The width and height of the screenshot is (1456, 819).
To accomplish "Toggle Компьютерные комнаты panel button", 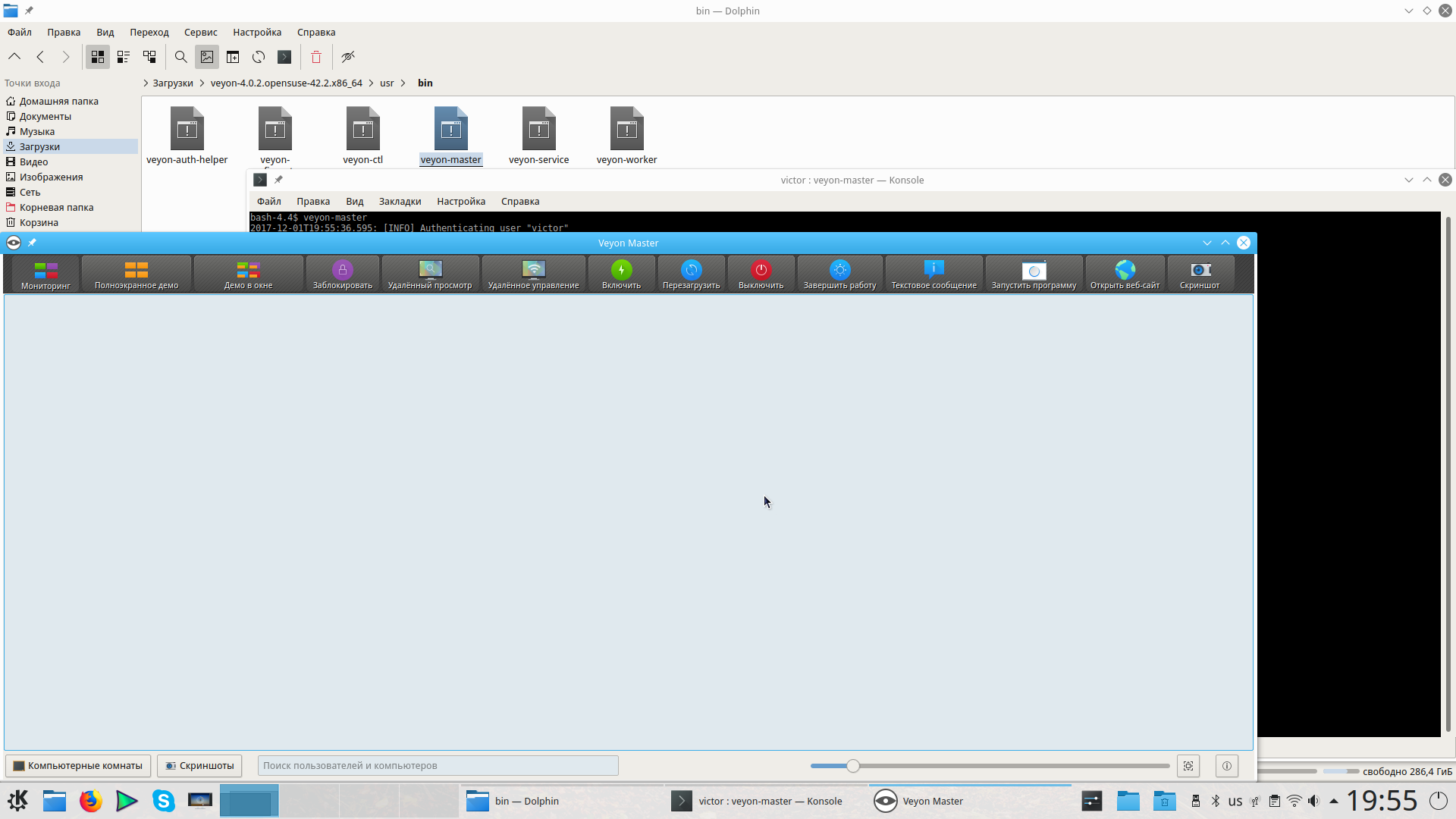I will [x=78, y=765].
